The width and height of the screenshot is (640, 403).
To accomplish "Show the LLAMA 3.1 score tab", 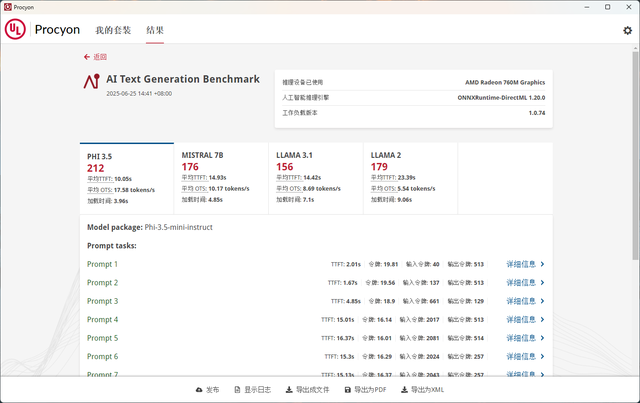I will [x=315, y=175].
